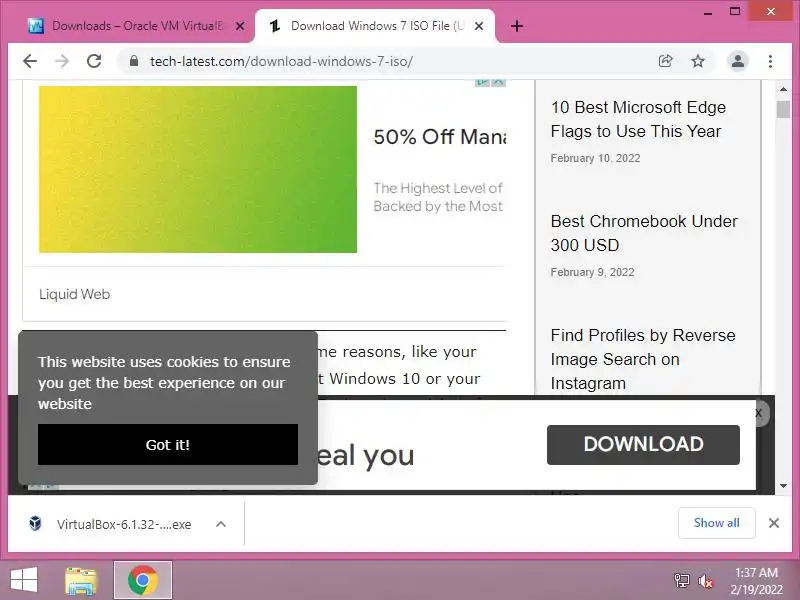
Task: Open the Chrome three-dot menu
Action: [x=770, y=61]
